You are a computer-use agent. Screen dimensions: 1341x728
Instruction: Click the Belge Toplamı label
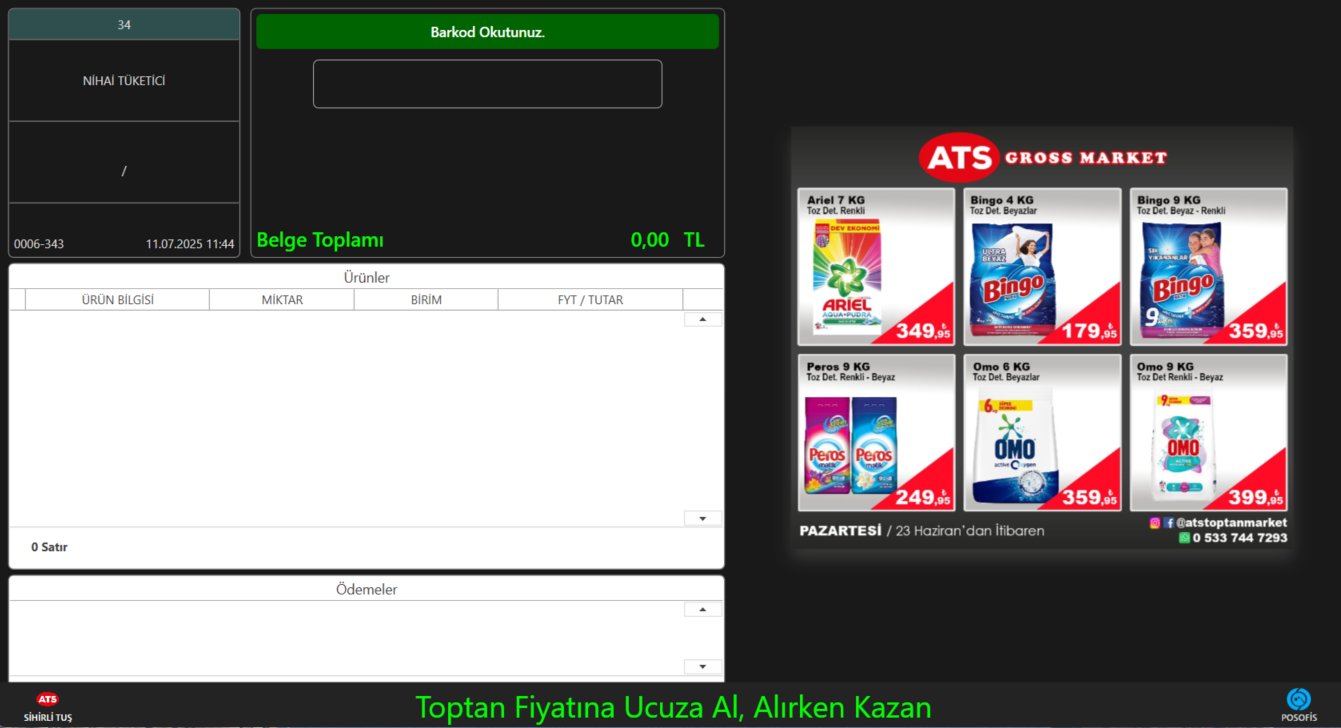(x=320, y=240)
